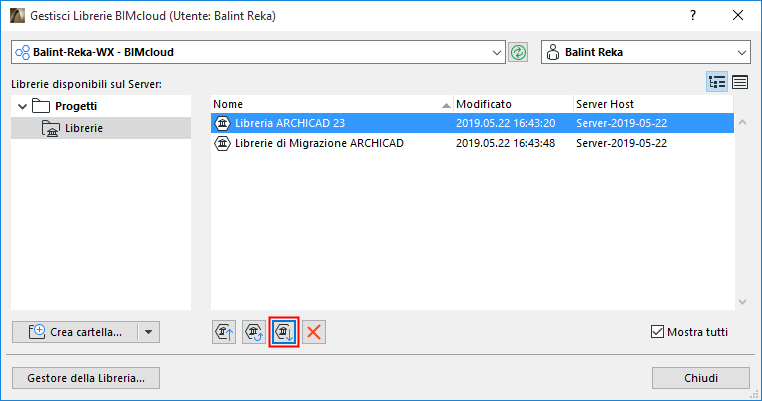The width and height of the screenshot is (762, 401).
Task: Click the 2019.05.22 16:43:48 modified date
Action: (505, 143)
